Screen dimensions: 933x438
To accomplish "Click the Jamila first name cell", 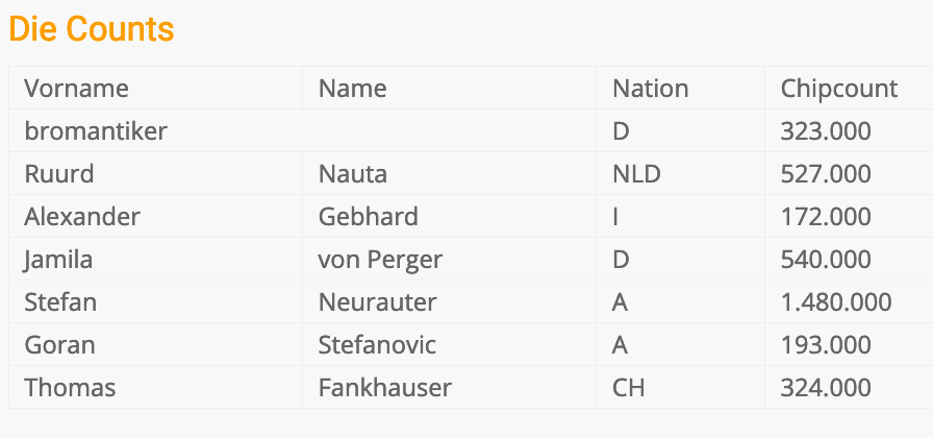I will [x=58, y=260].
